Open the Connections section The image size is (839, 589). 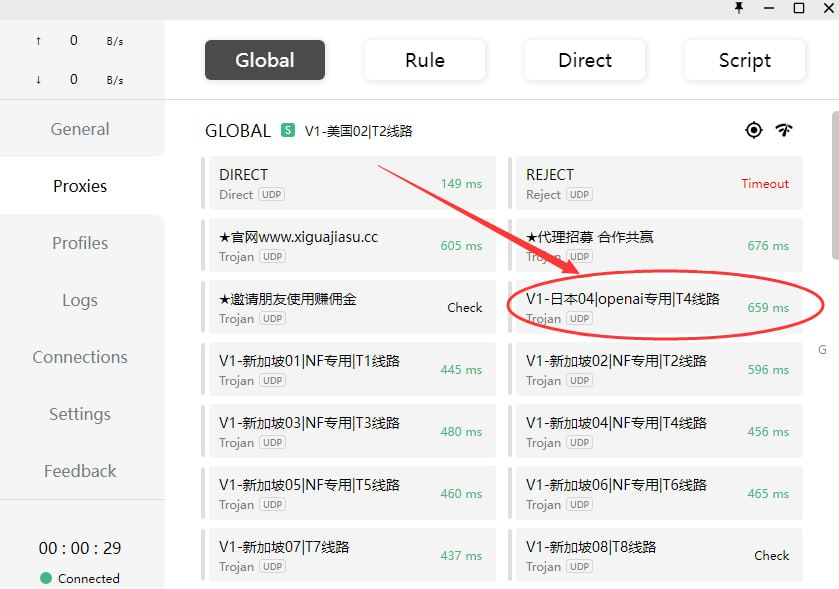pos(80,357)
